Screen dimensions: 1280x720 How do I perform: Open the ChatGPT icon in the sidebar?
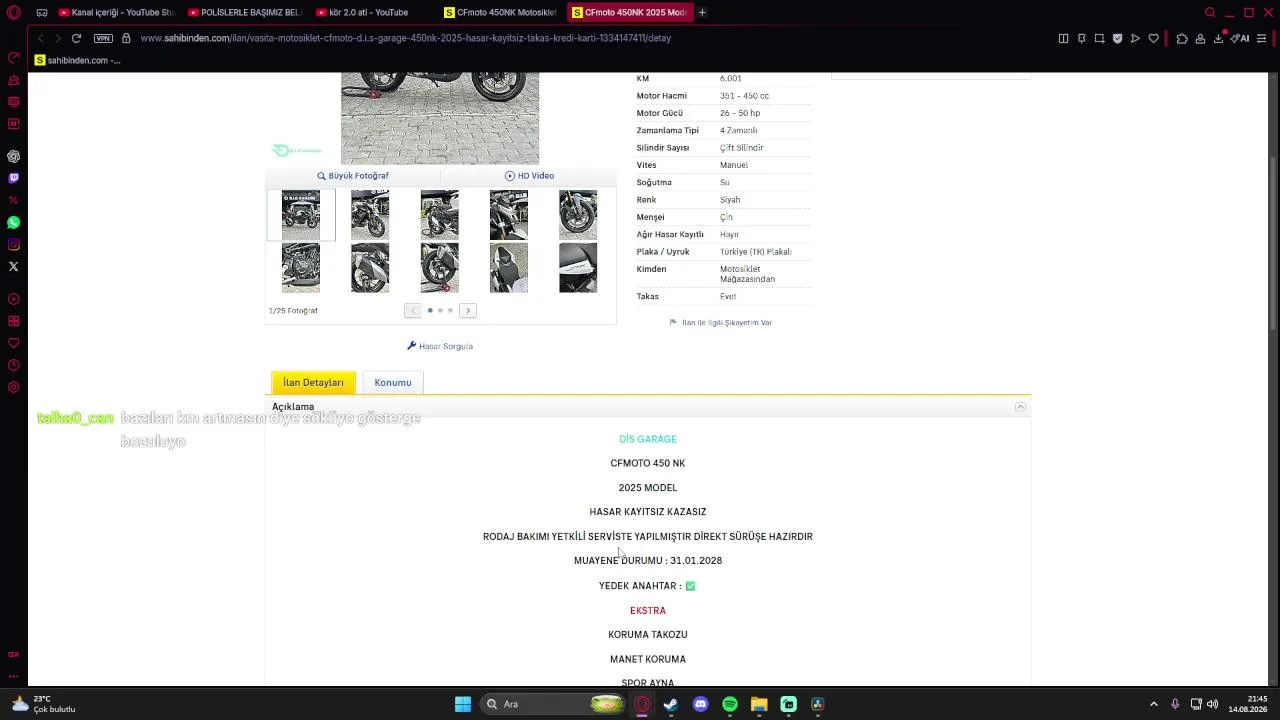point(13,156)
